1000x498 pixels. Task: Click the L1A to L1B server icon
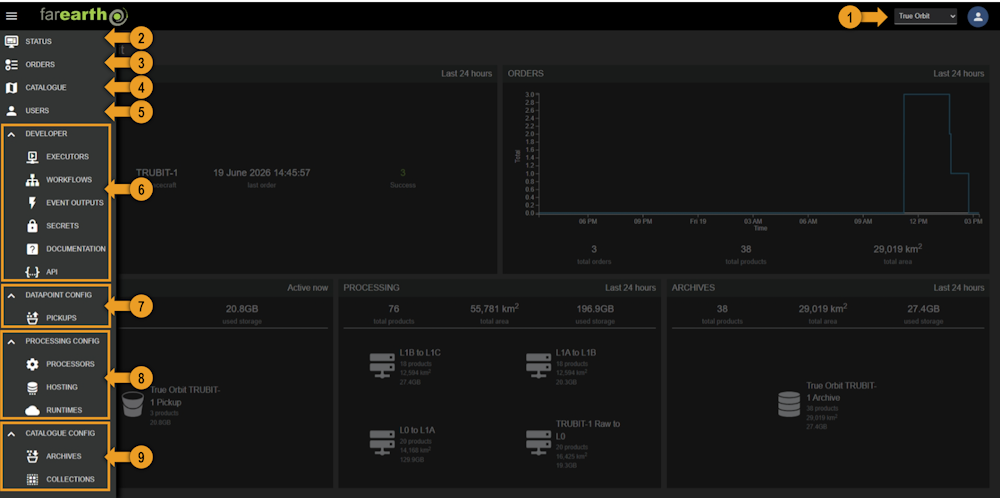pos(538,365)
